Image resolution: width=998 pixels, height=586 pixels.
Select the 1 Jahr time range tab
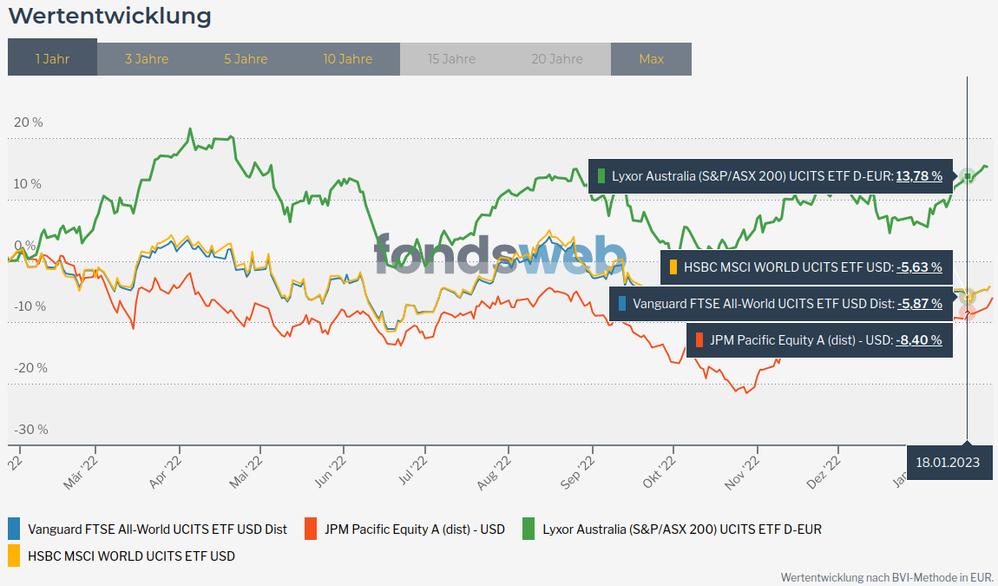coord(52,58)
